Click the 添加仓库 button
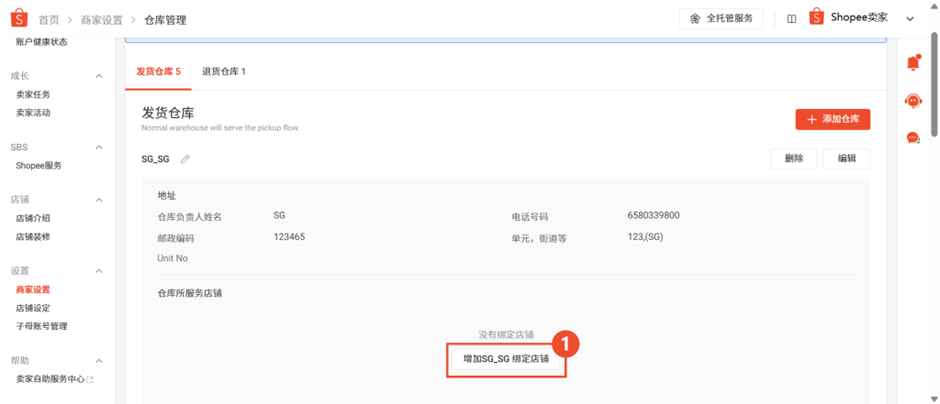 coord(833,119)
